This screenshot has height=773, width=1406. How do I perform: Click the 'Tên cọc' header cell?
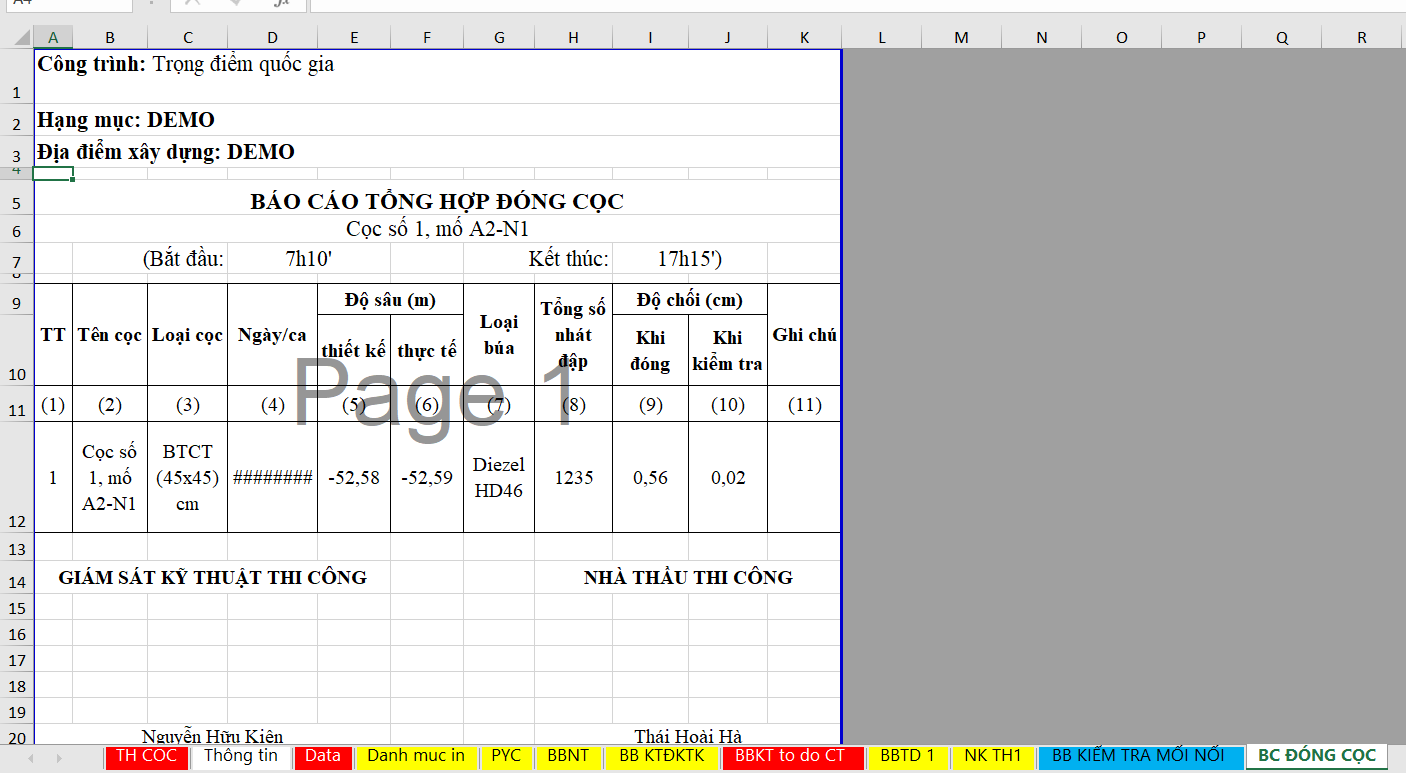point(110,335)
